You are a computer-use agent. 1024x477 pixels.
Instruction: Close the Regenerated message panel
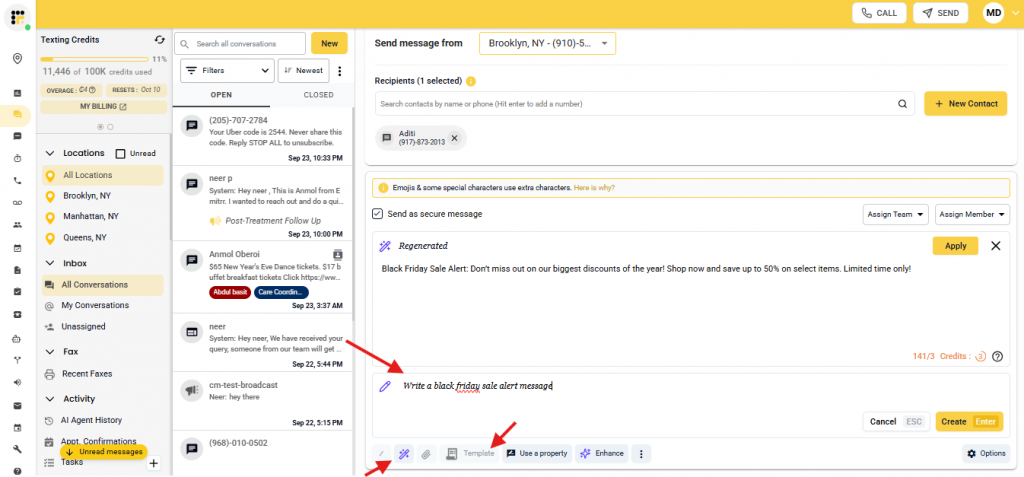[x=995, y=246]
